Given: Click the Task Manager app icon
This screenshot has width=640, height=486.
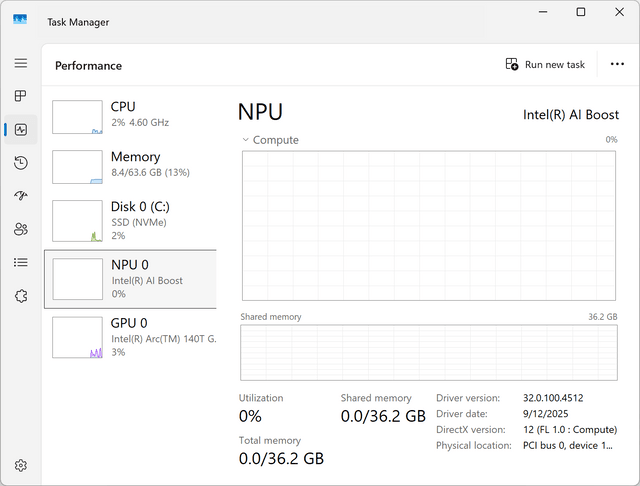Looking at the screenshot, I should [20, 20].
